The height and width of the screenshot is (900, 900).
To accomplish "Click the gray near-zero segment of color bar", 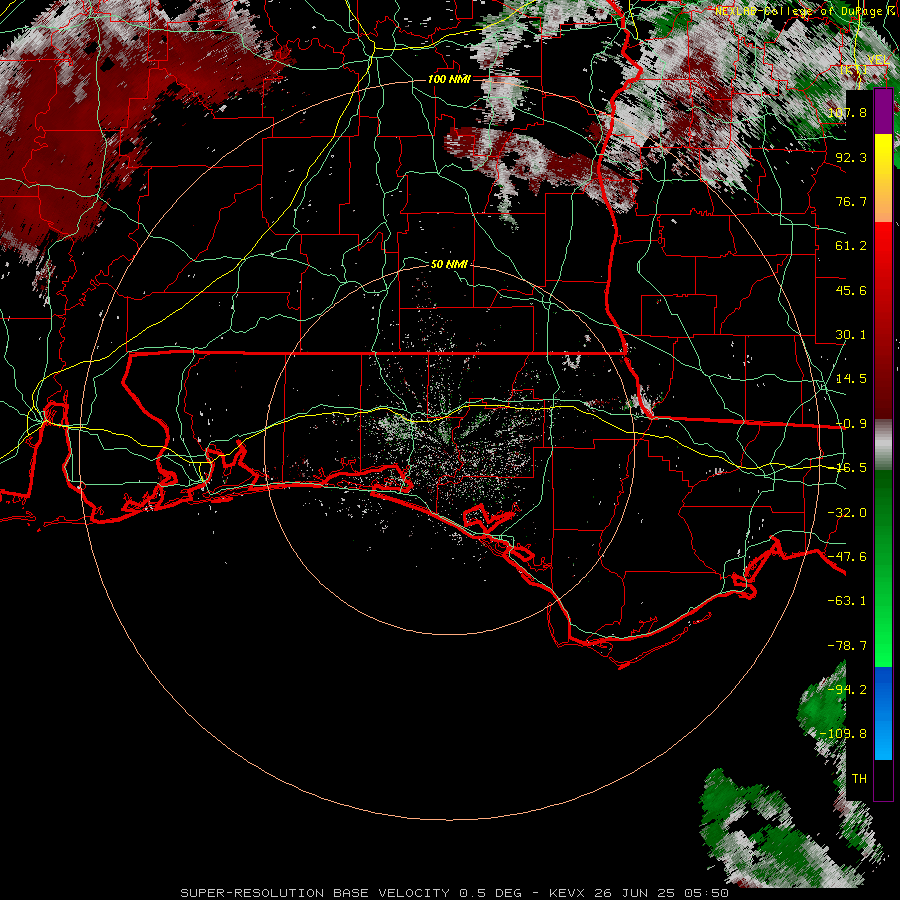I will click(883, 444).
